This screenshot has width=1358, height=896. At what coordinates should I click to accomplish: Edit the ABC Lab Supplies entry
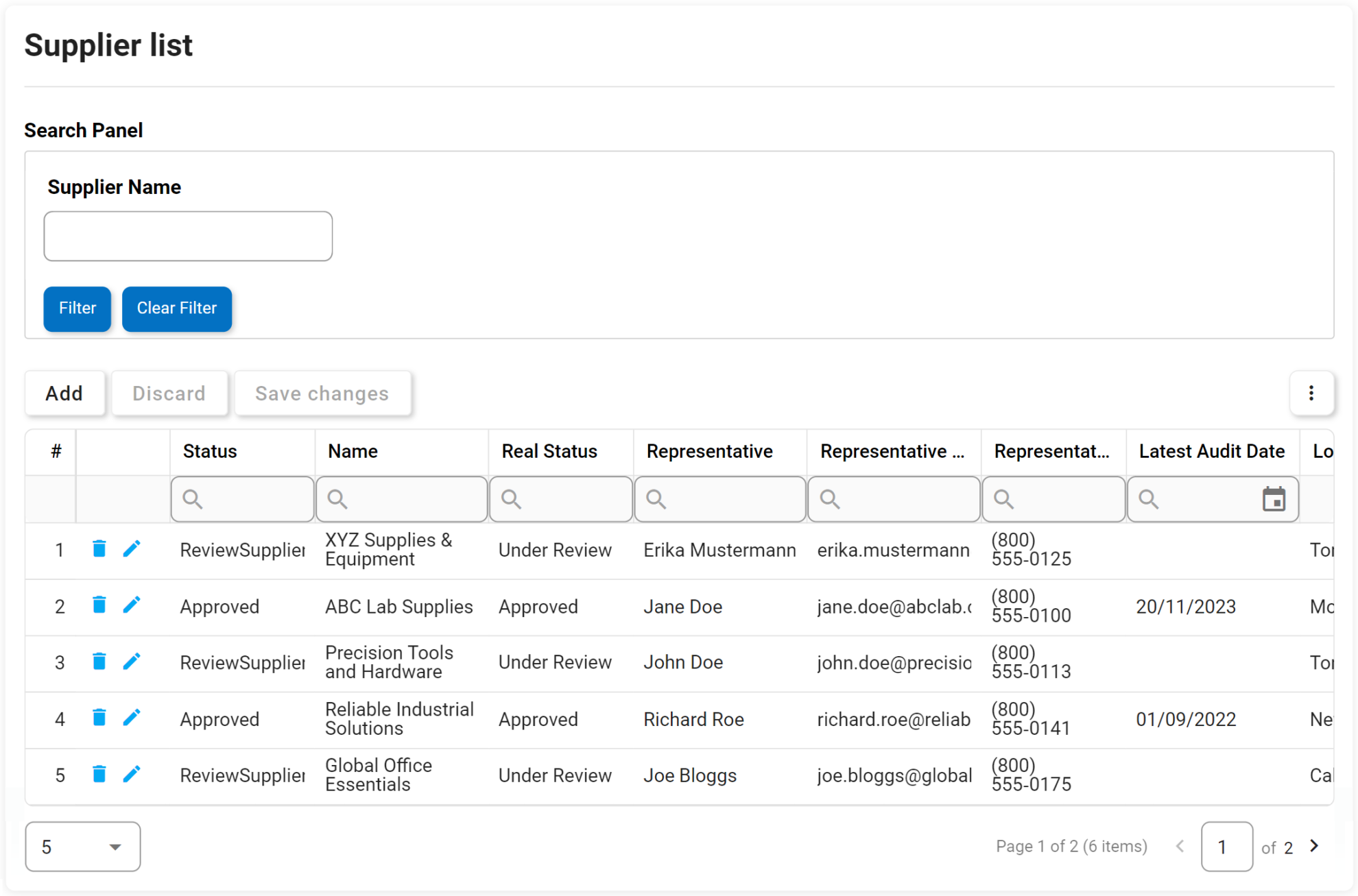tap(132, 605)
